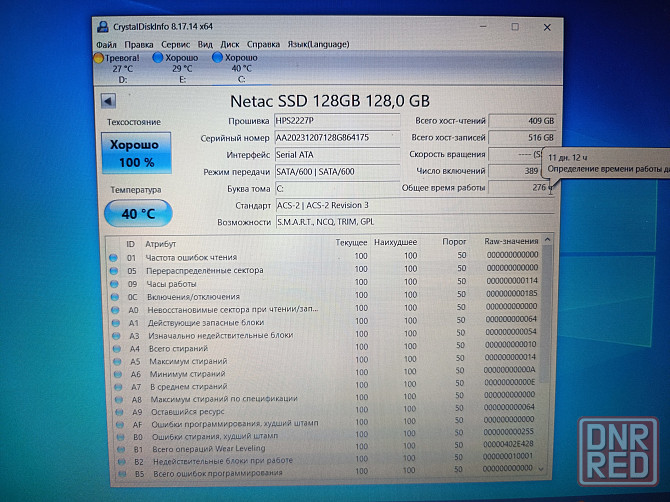Image resolution: width=670 pixels, height=502 pixels.
Task: Select disk C: at 40 °C
Action: [236, 68]
